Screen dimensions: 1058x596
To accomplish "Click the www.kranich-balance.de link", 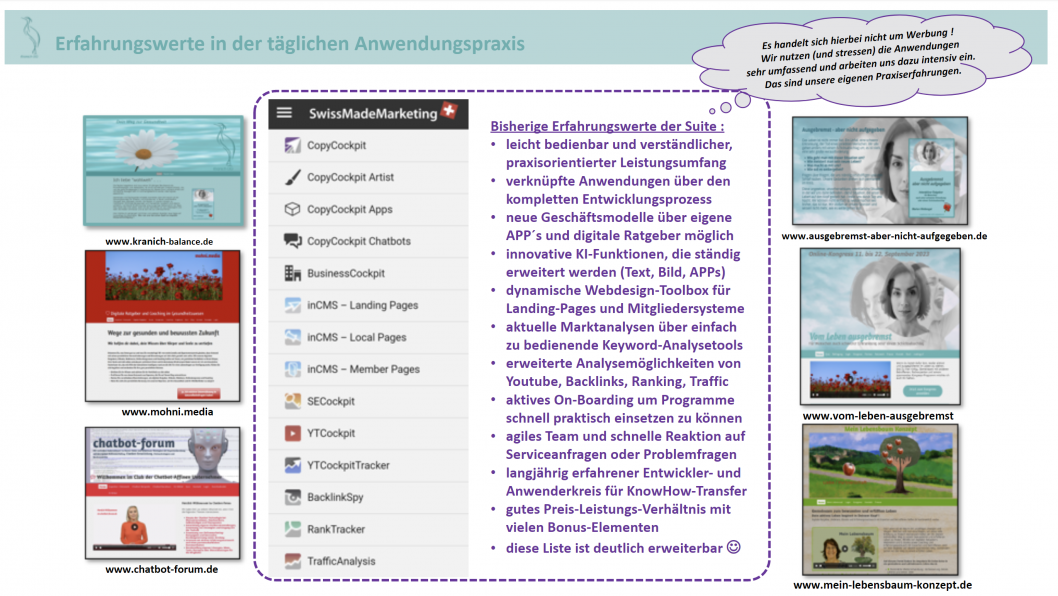I will tap(159, 242).
